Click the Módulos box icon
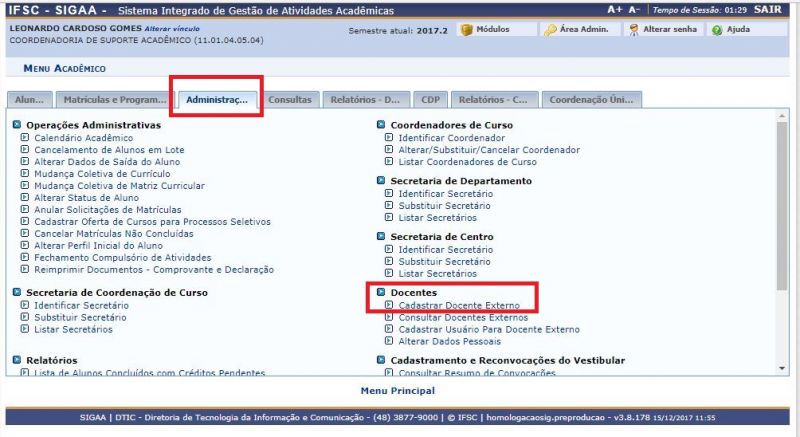 click(x=466, y=30)
